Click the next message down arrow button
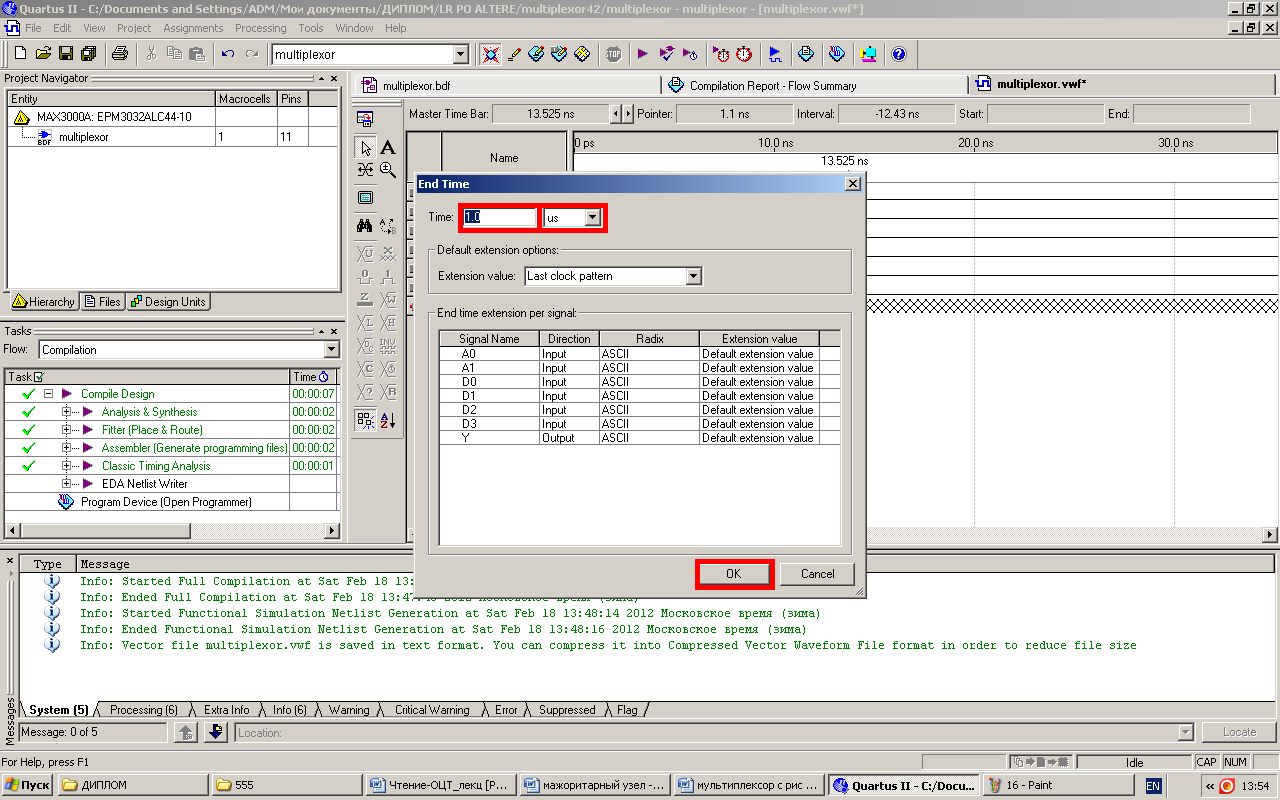Viewport: 1280px width, 800px height. click(x=216, y=733)
